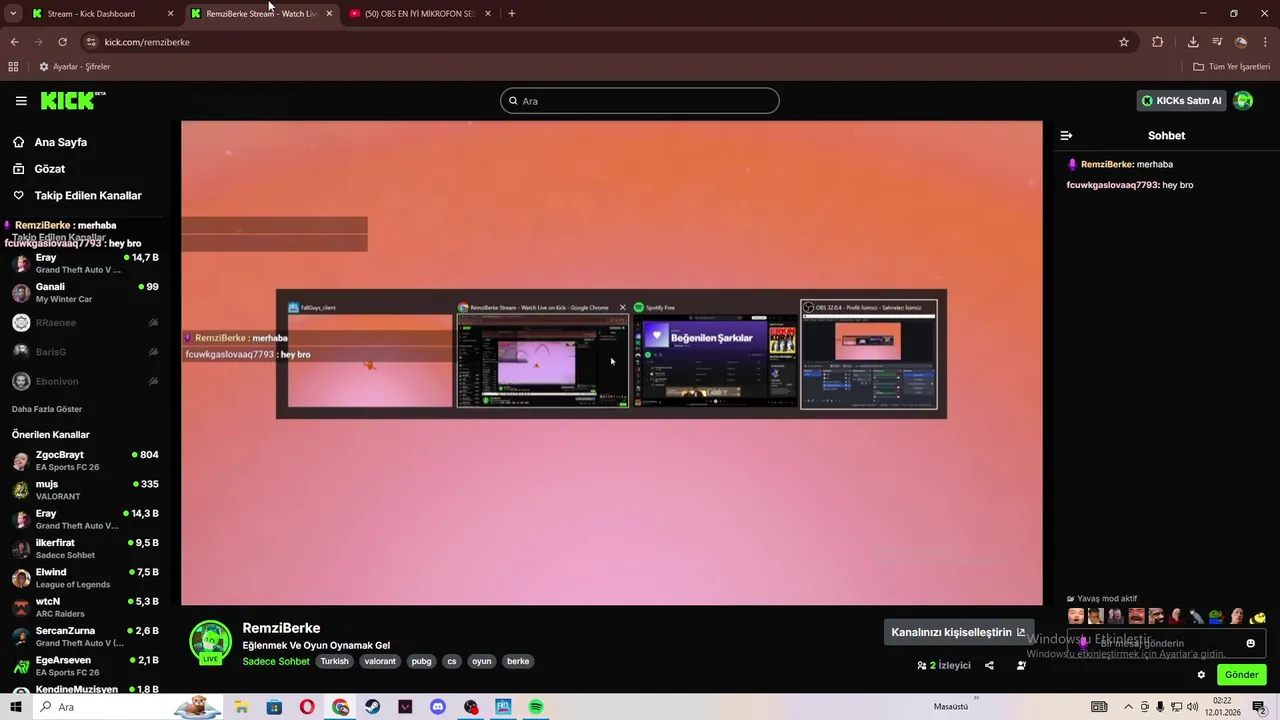Open RRaenee offline channel
1280x720 pixels.
click(85, 323)
